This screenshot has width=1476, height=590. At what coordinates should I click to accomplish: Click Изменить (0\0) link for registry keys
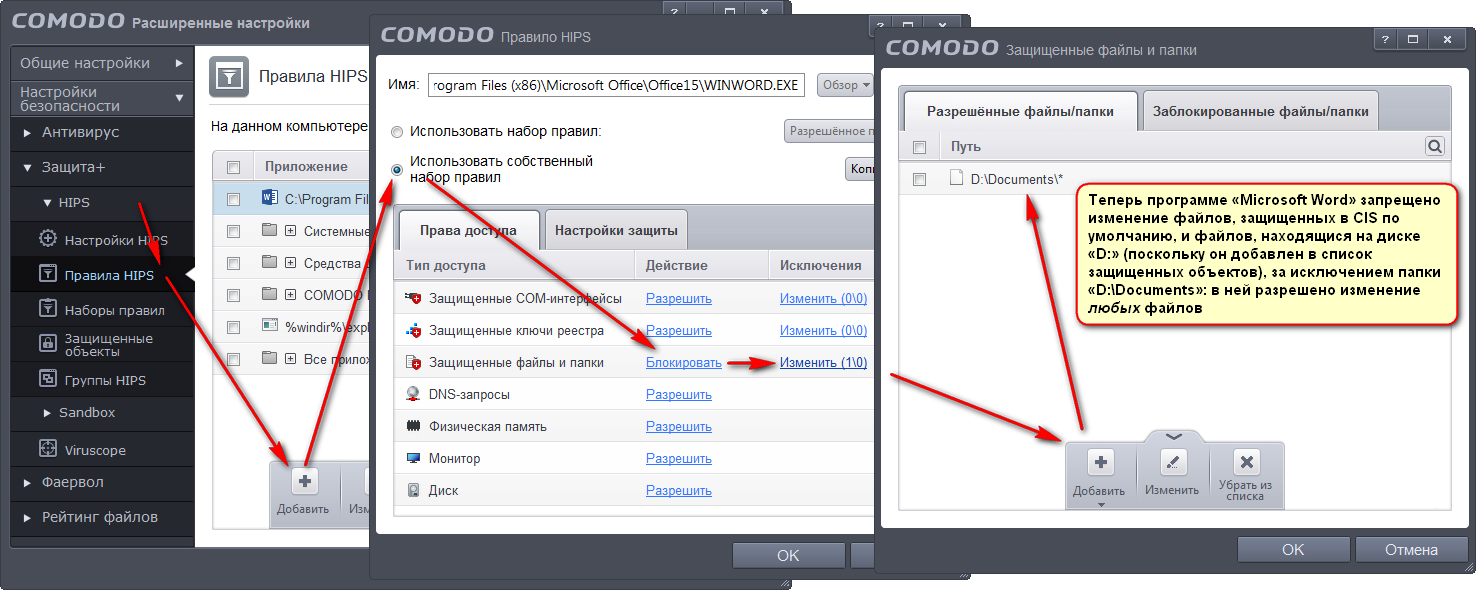pos(823,330)
